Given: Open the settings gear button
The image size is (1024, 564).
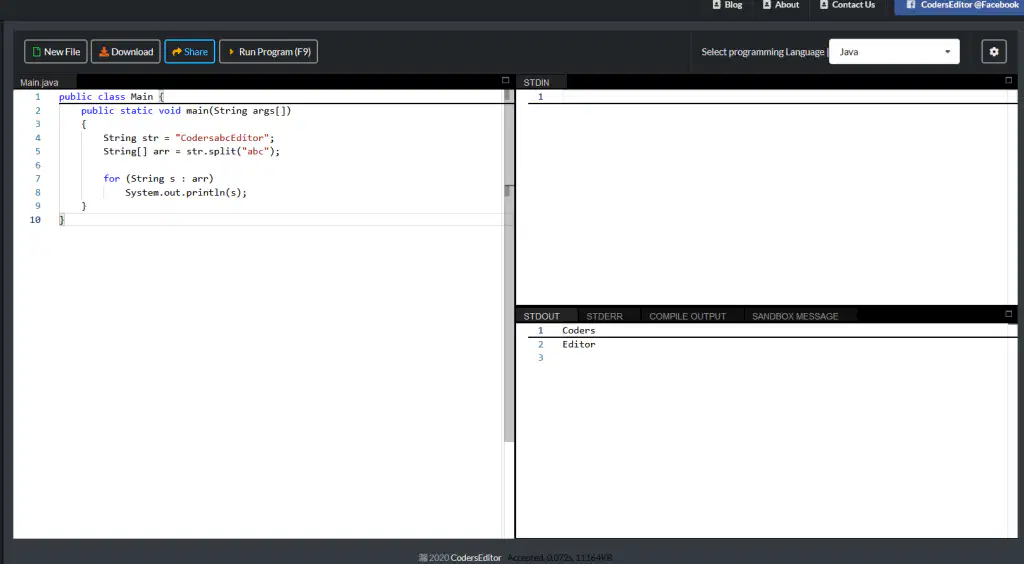Looking at the screenshot, I should point(993,52).
